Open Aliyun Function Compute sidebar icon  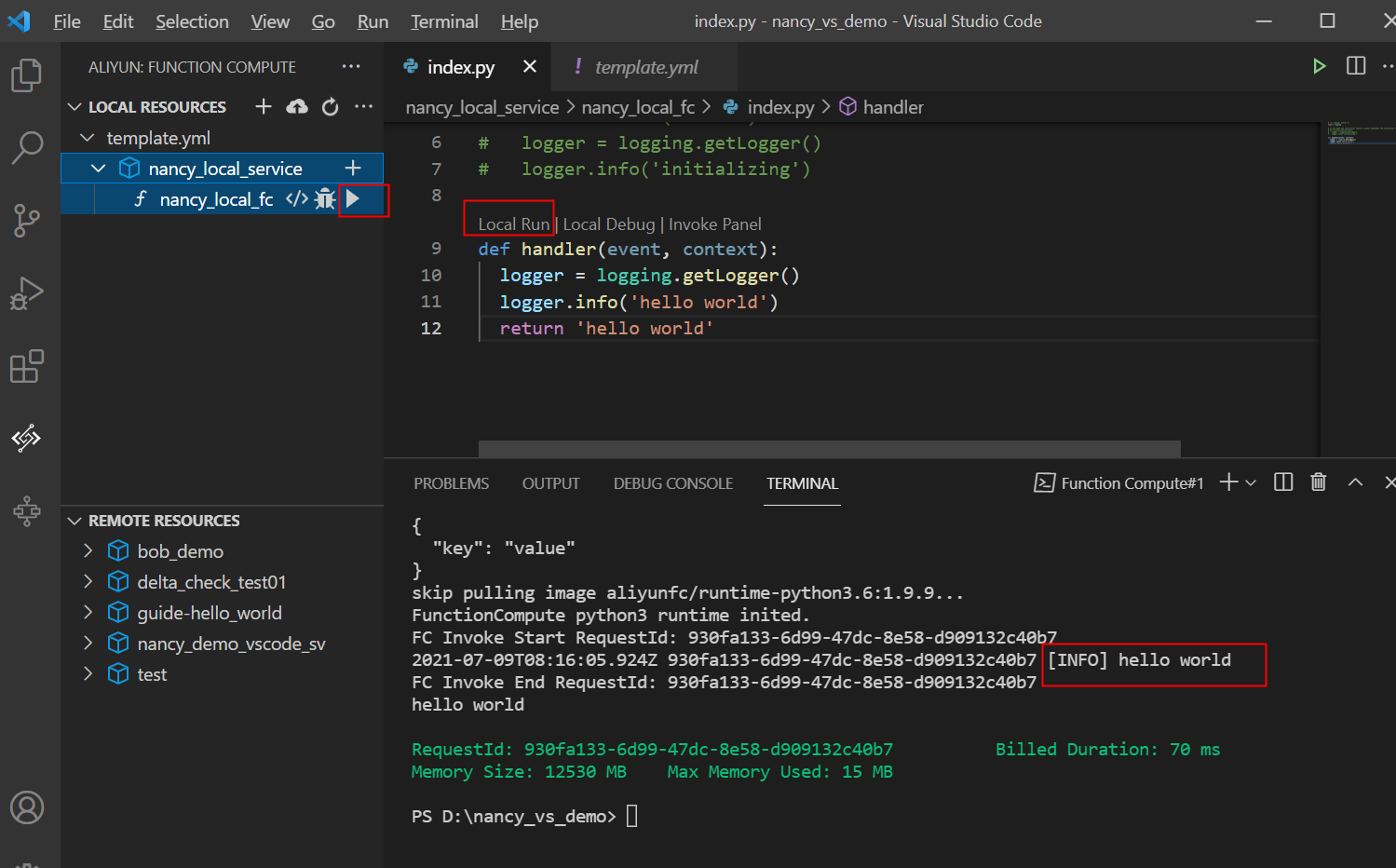tap(26, 438)
